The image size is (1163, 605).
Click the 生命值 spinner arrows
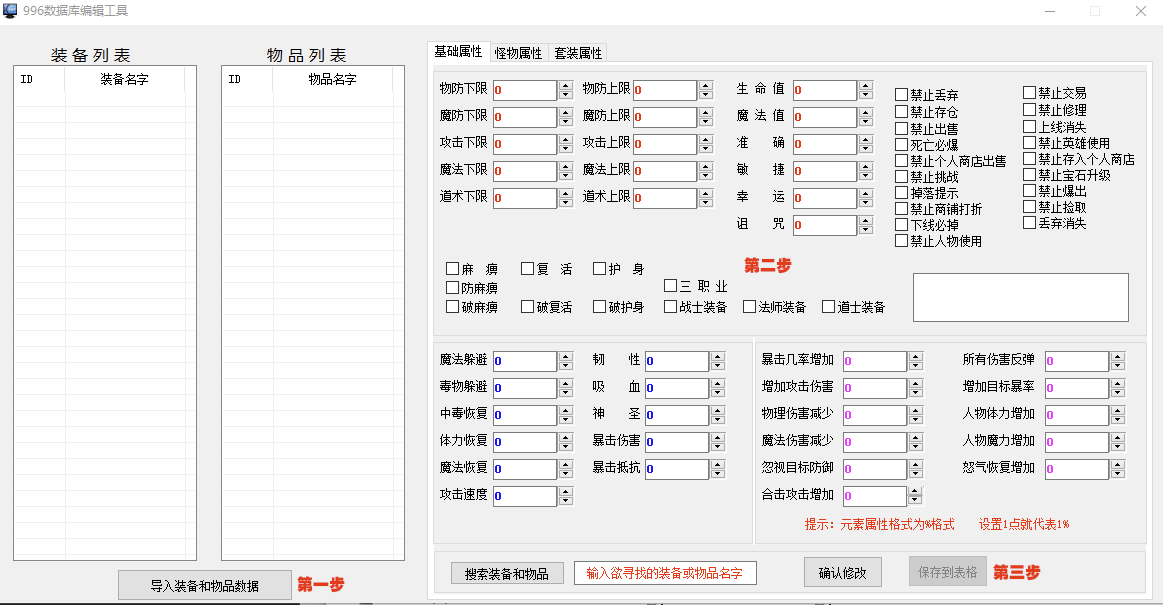click(866, 90)
